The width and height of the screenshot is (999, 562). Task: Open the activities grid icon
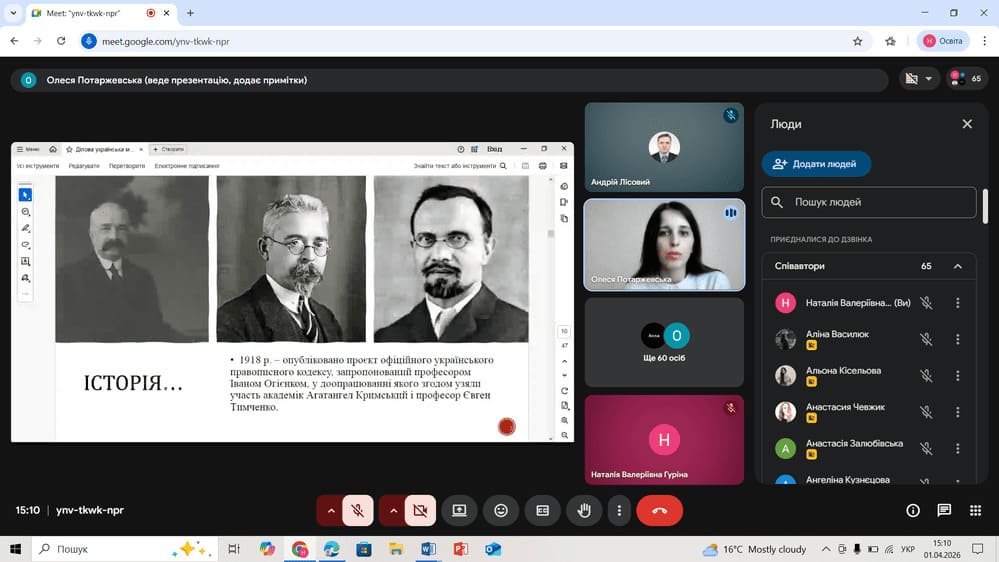click(x=975, y=510)
